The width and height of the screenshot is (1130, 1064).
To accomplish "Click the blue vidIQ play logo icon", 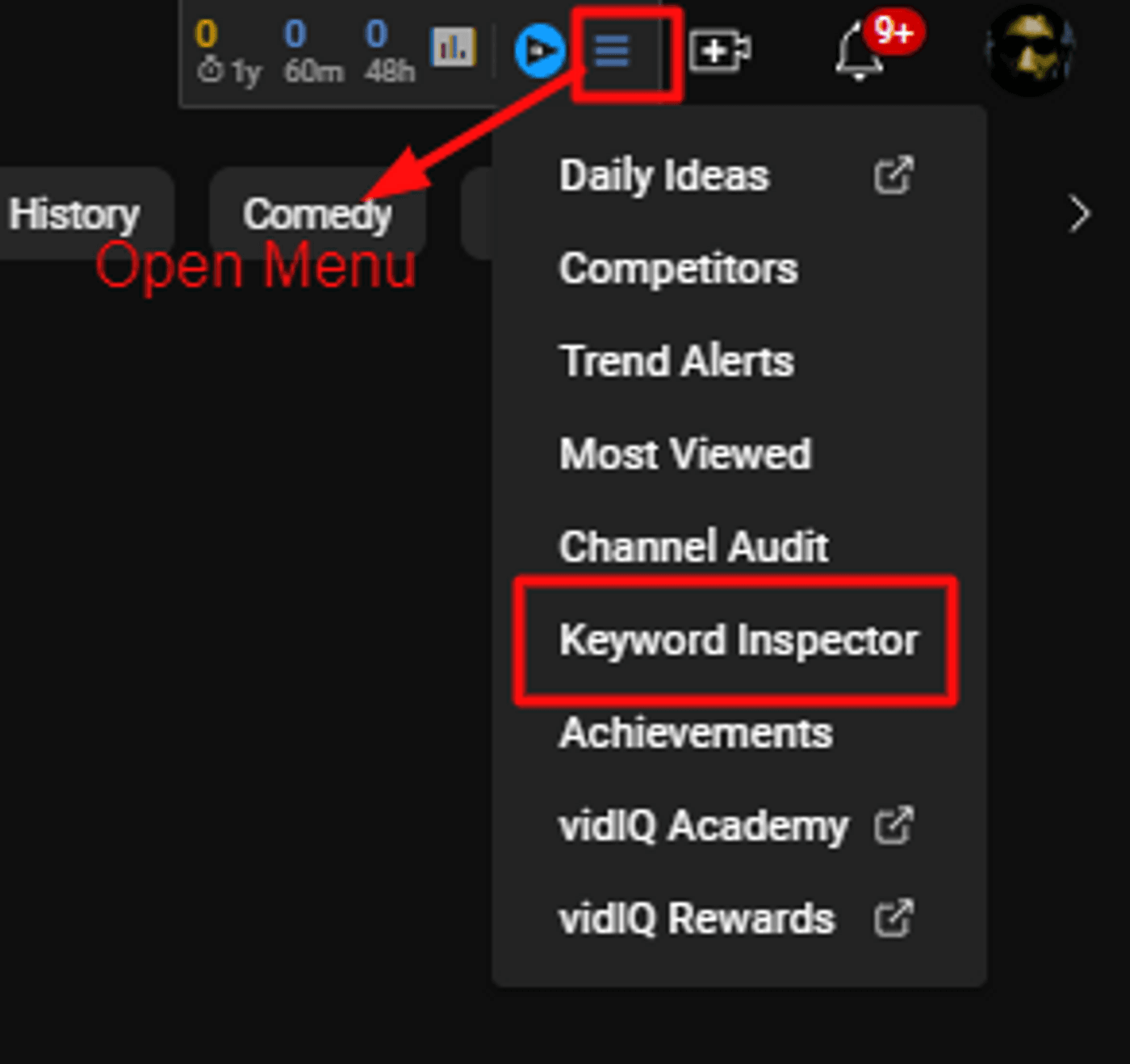I will (538, 52).
